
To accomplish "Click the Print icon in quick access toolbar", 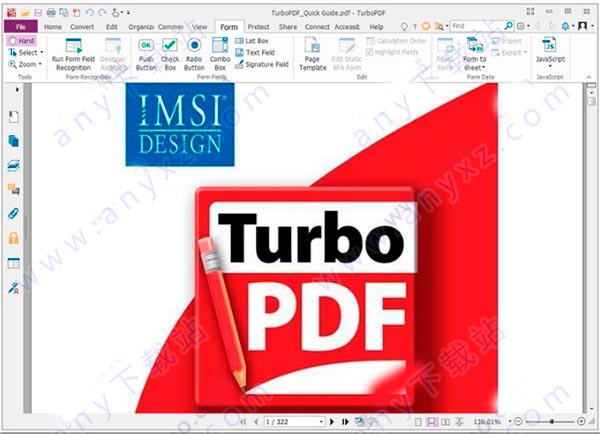I will [x=51, y=13].
